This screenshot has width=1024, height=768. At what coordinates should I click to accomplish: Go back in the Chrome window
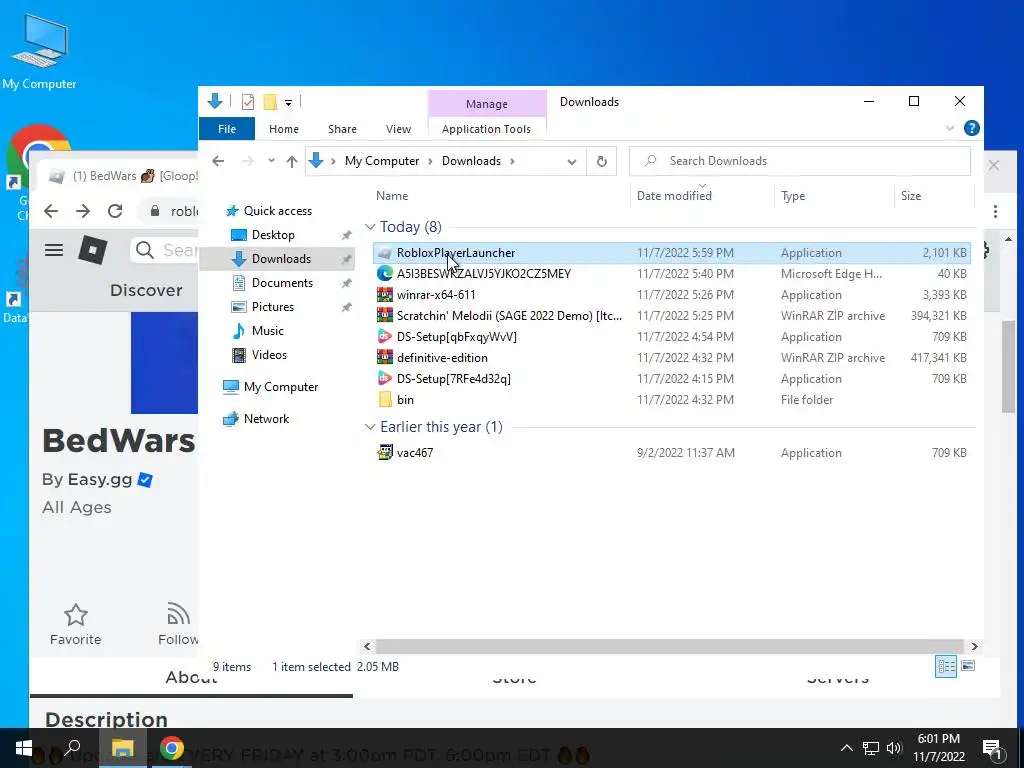coord(51,211)
